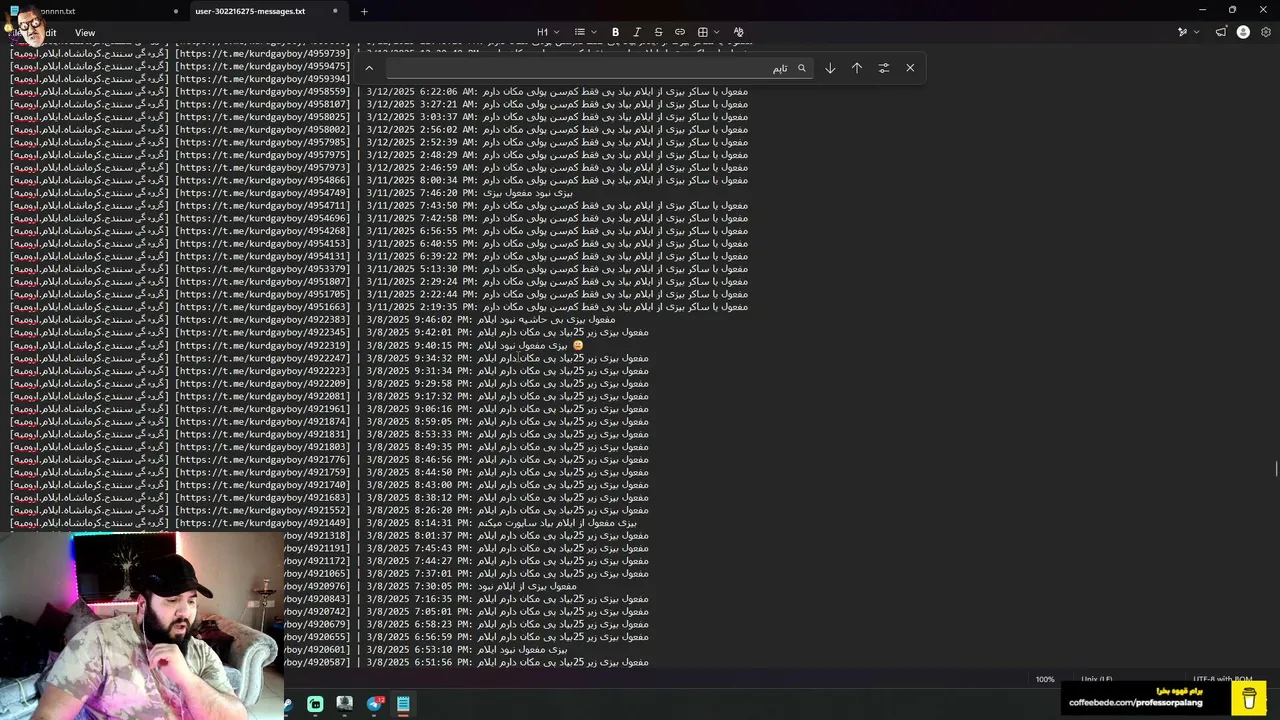Find next match with the down arrow
This screenshot has width=1280, height=720.
830,68
